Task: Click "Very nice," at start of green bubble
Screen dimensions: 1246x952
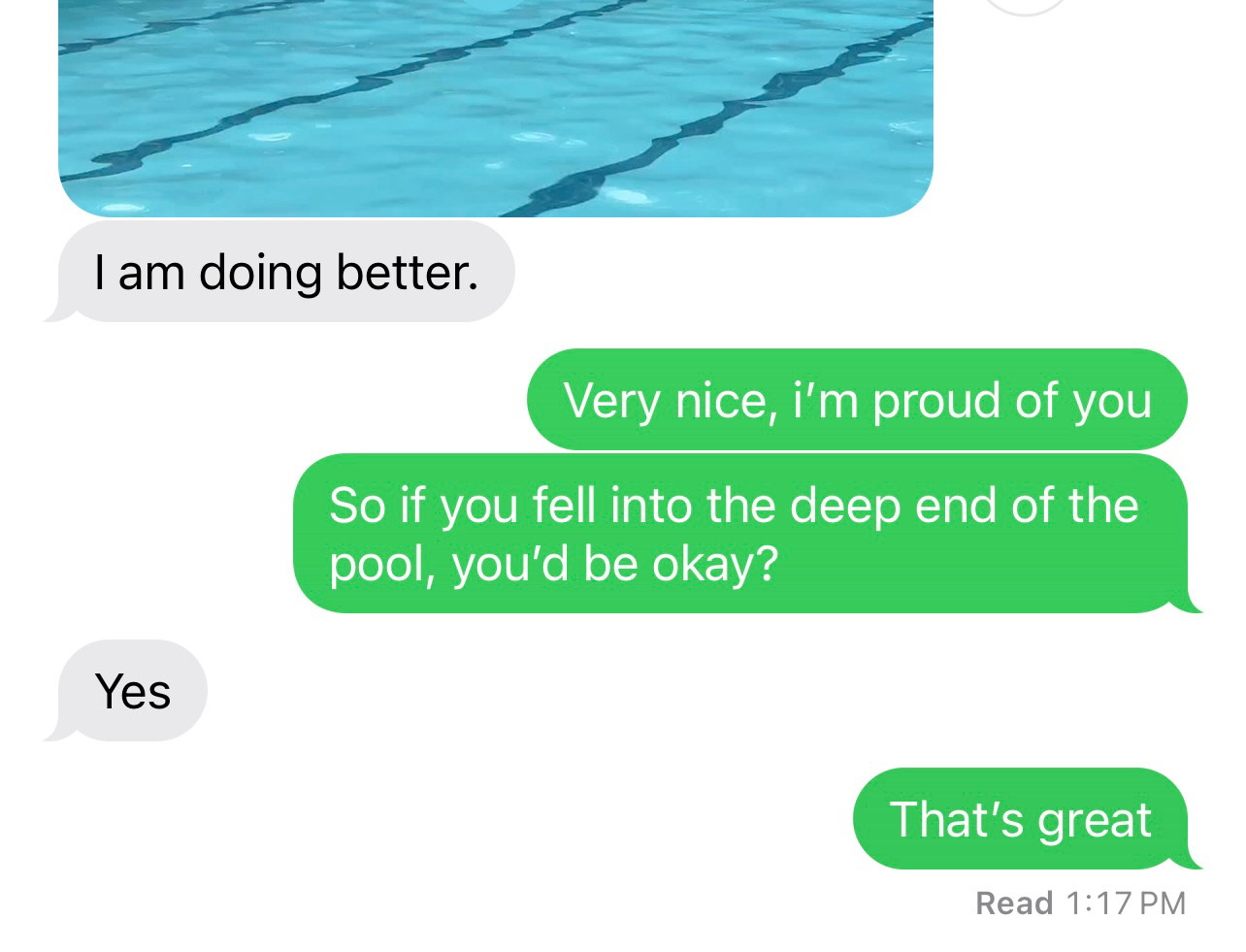Action: click(x=668, y=402)
